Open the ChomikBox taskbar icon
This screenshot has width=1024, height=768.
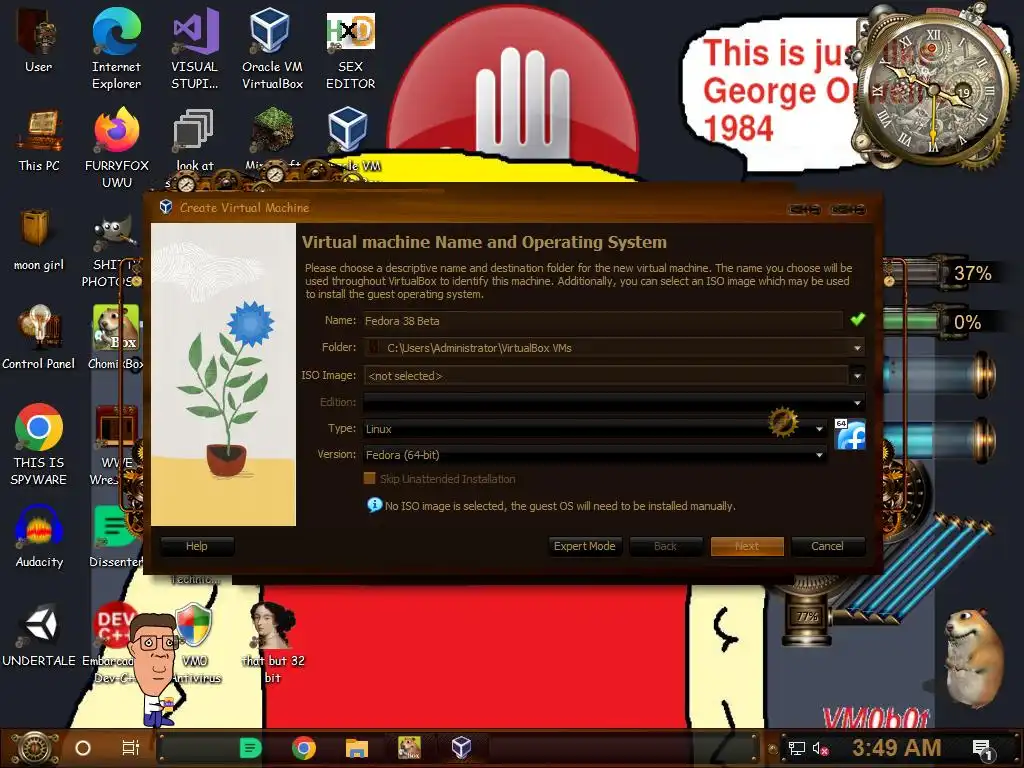409,748
